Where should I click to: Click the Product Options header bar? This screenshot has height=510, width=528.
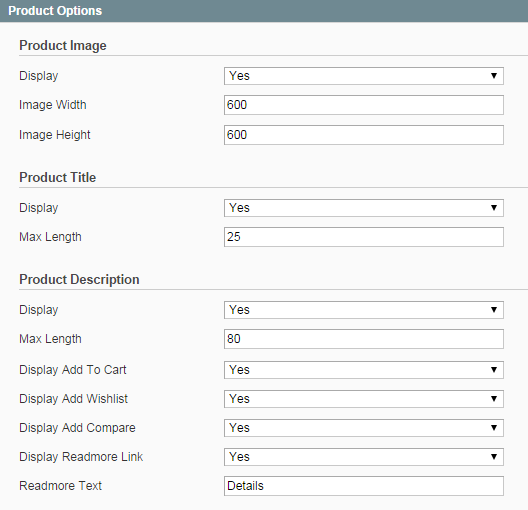[264, 11]
